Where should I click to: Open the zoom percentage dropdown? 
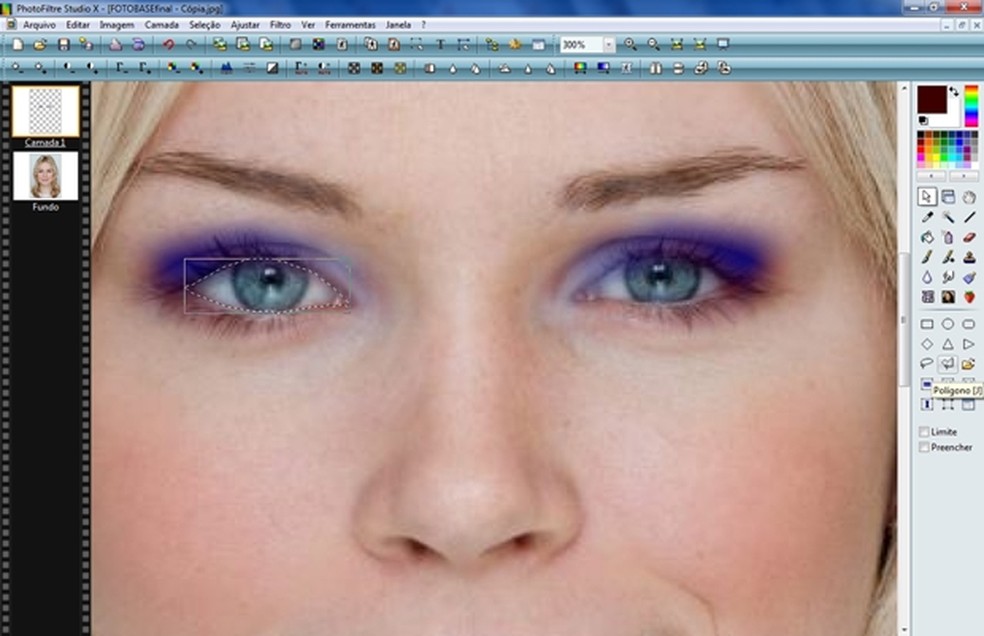point(609,45)
